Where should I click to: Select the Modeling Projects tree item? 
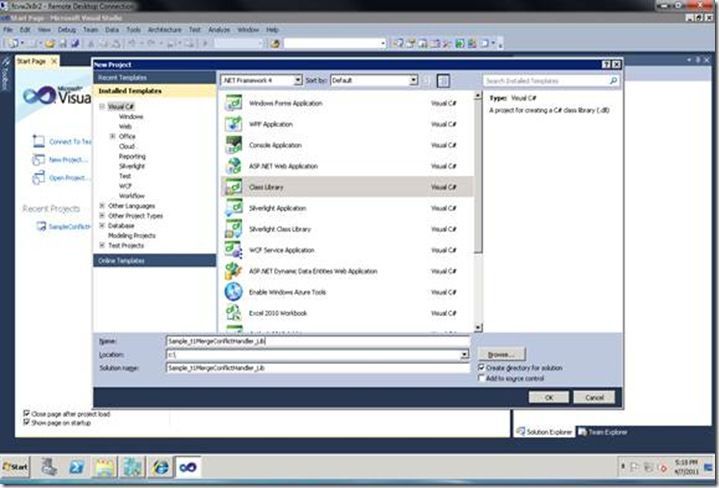pos(132,235)
